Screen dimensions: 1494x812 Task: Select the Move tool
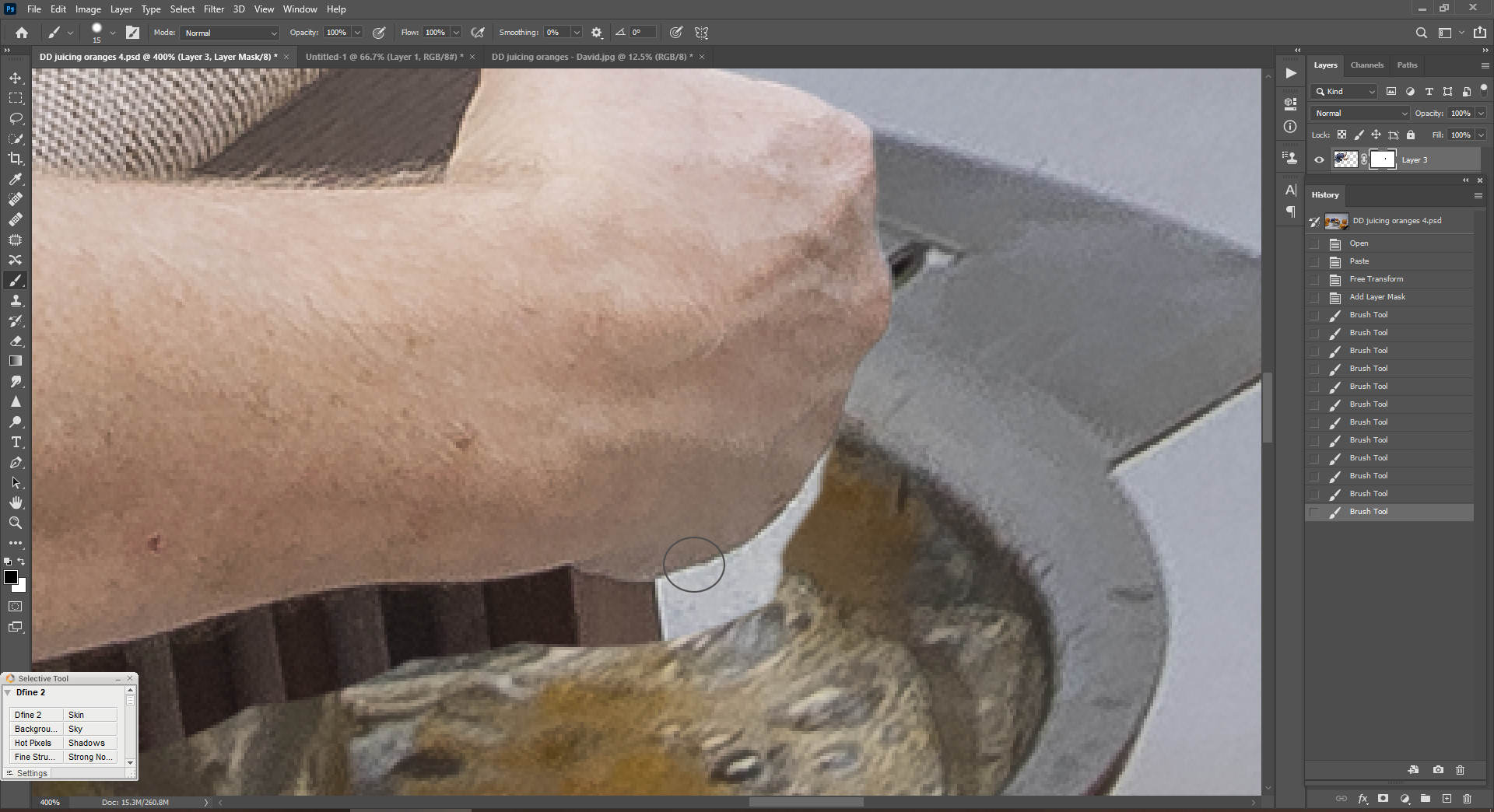tap(16, 79)
